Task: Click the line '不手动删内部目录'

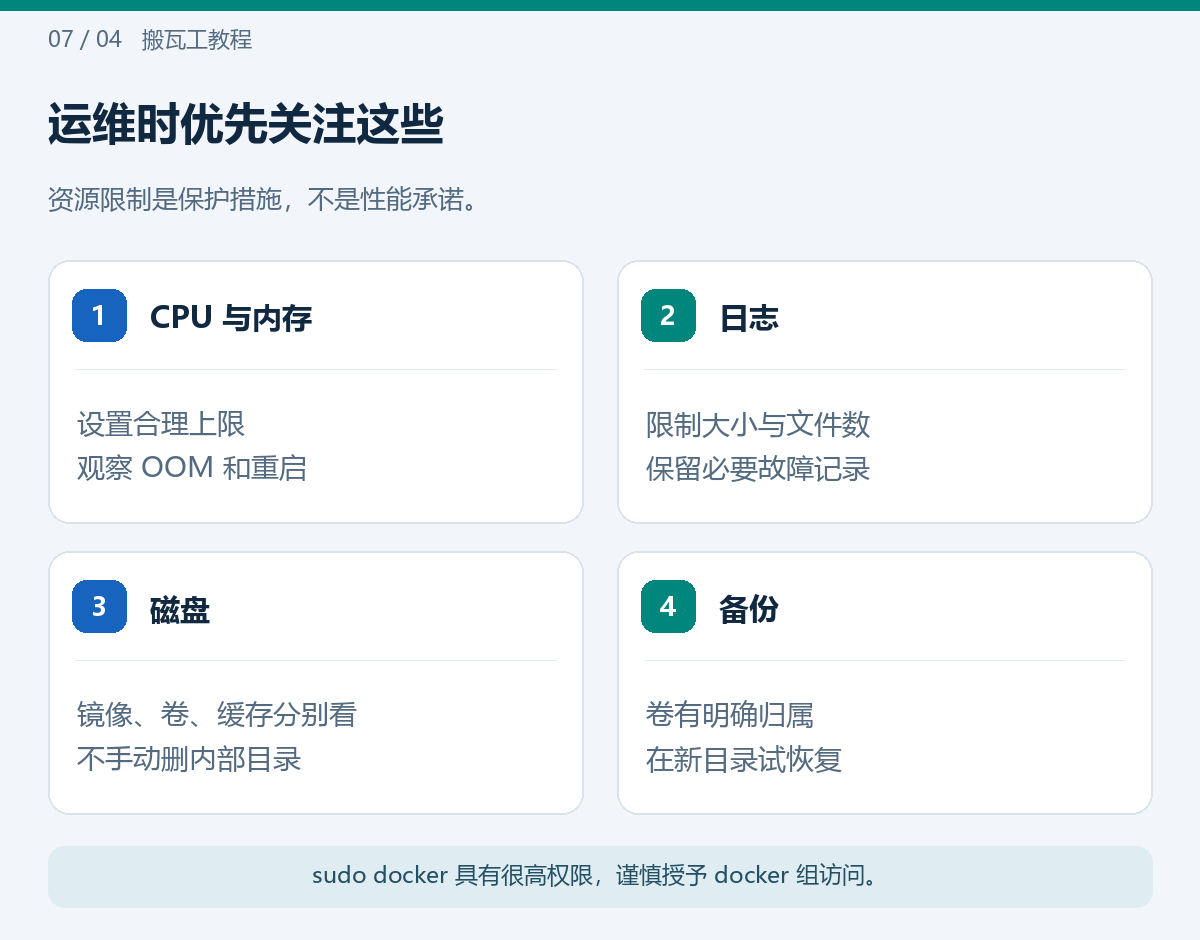Action: pyautogui.click(x=189, y=759)
